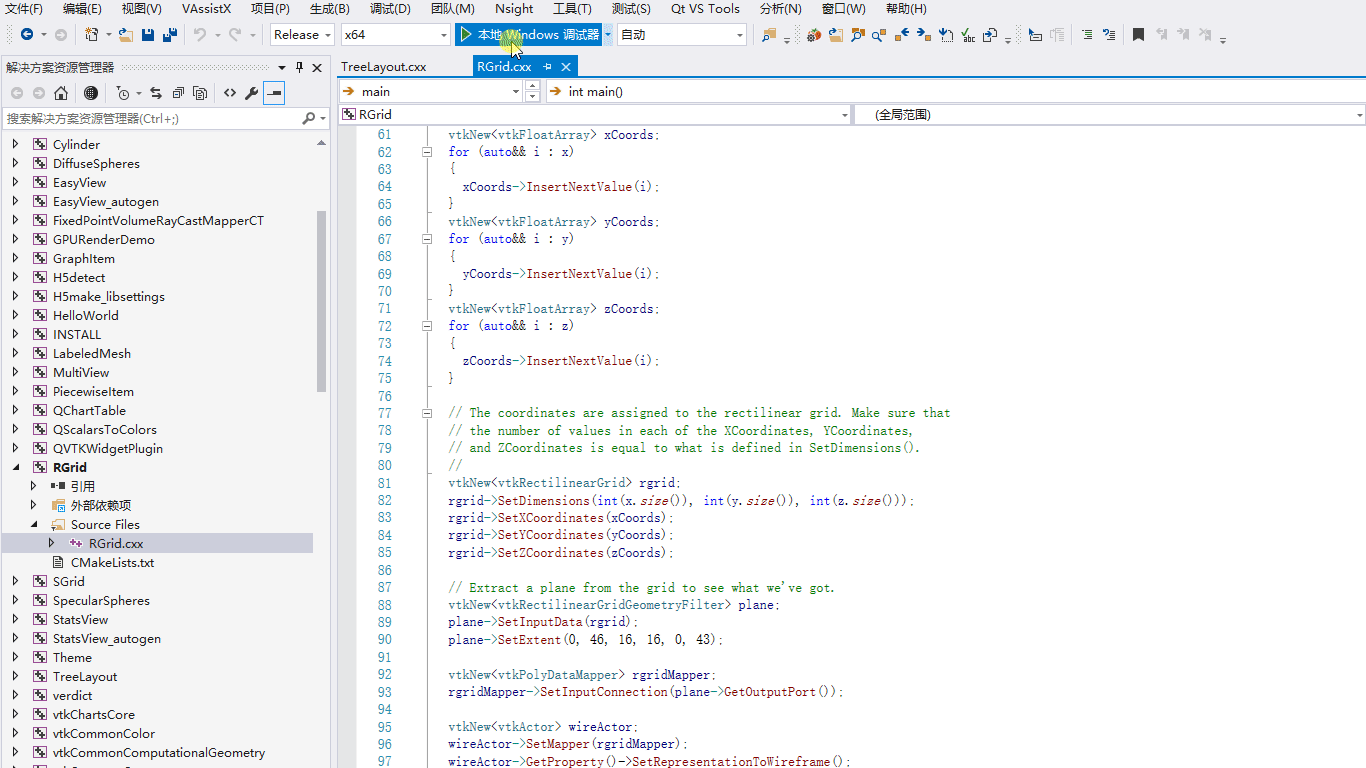
Task: Open the Qt VS Tools menu
Action: click(705, 9)
